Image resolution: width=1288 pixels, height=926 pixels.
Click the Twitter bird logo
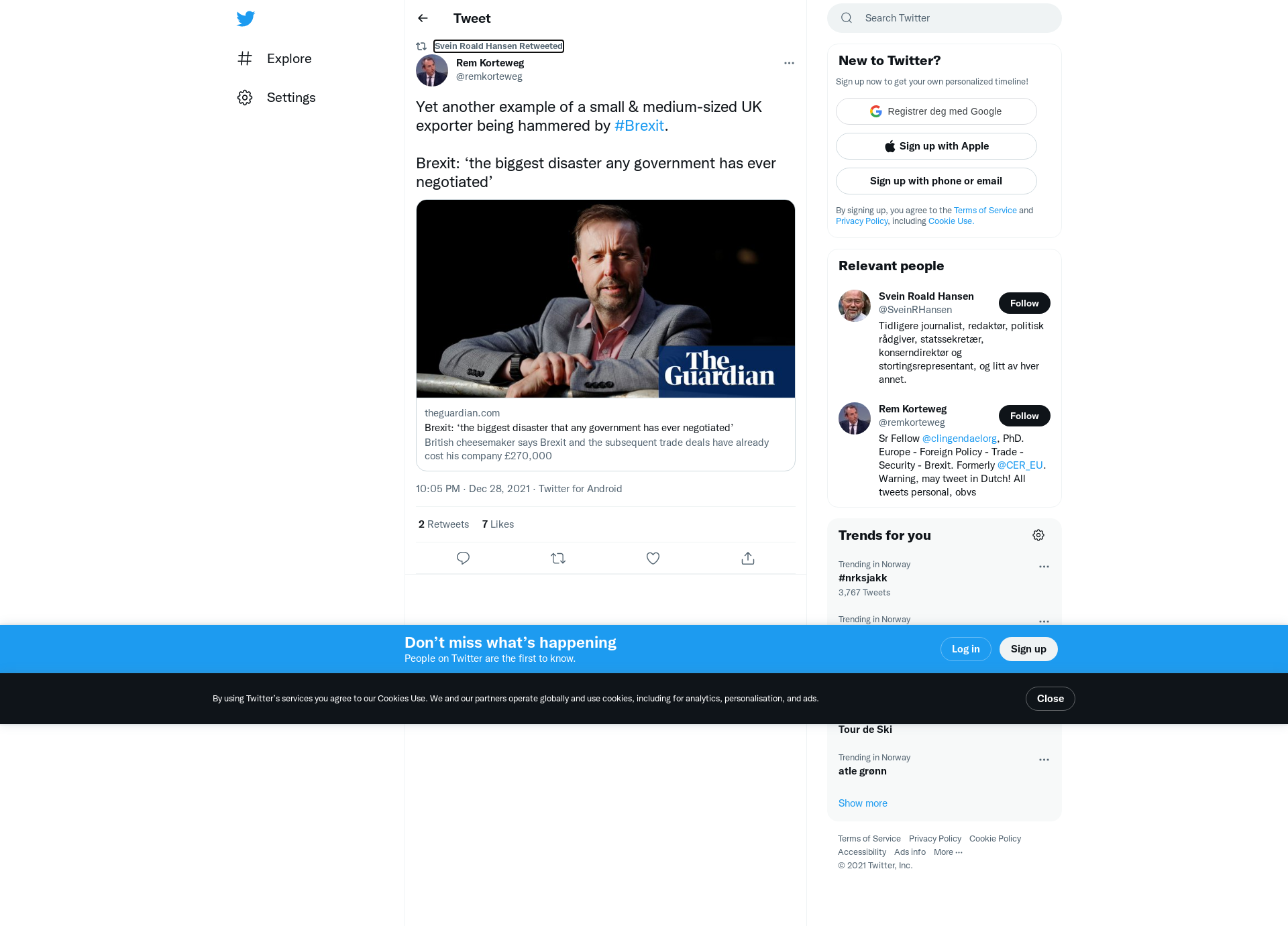(246, 19)
